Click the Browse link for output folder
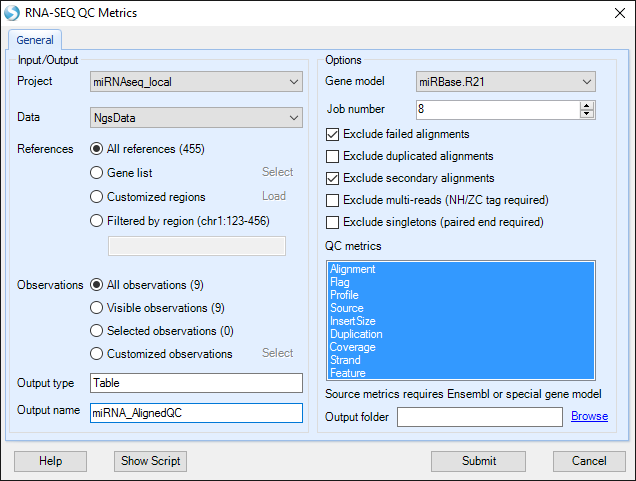636x481 pixels. pos(589,416)
